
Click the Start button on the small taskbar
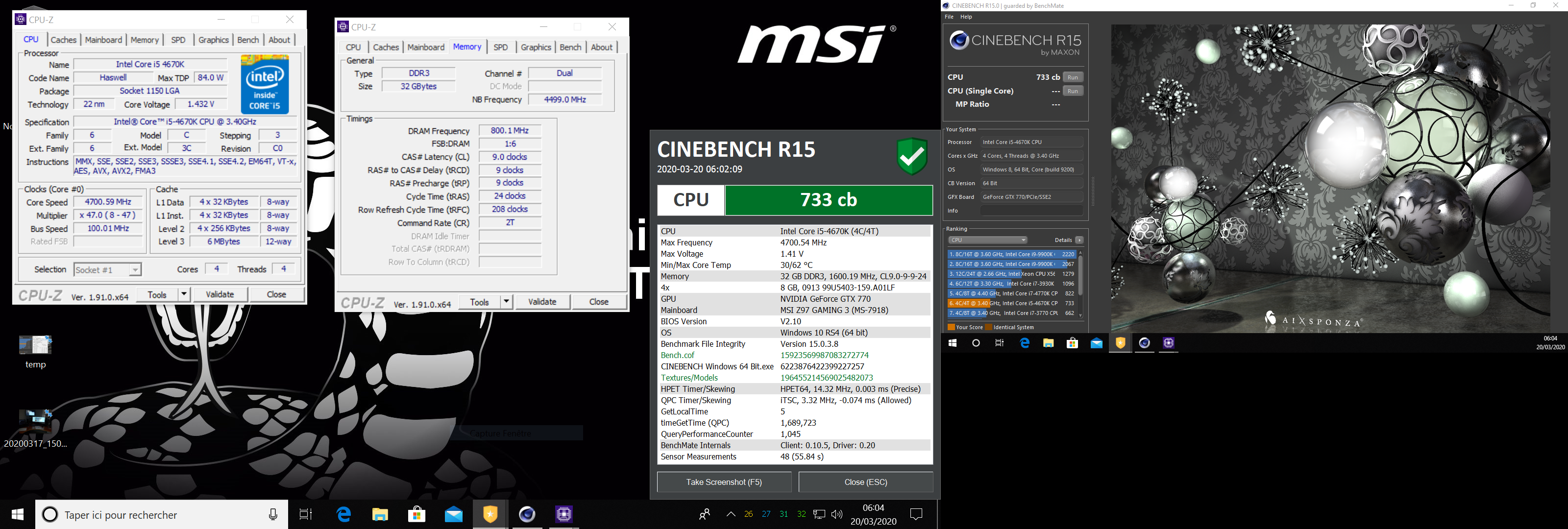[953, 343]
